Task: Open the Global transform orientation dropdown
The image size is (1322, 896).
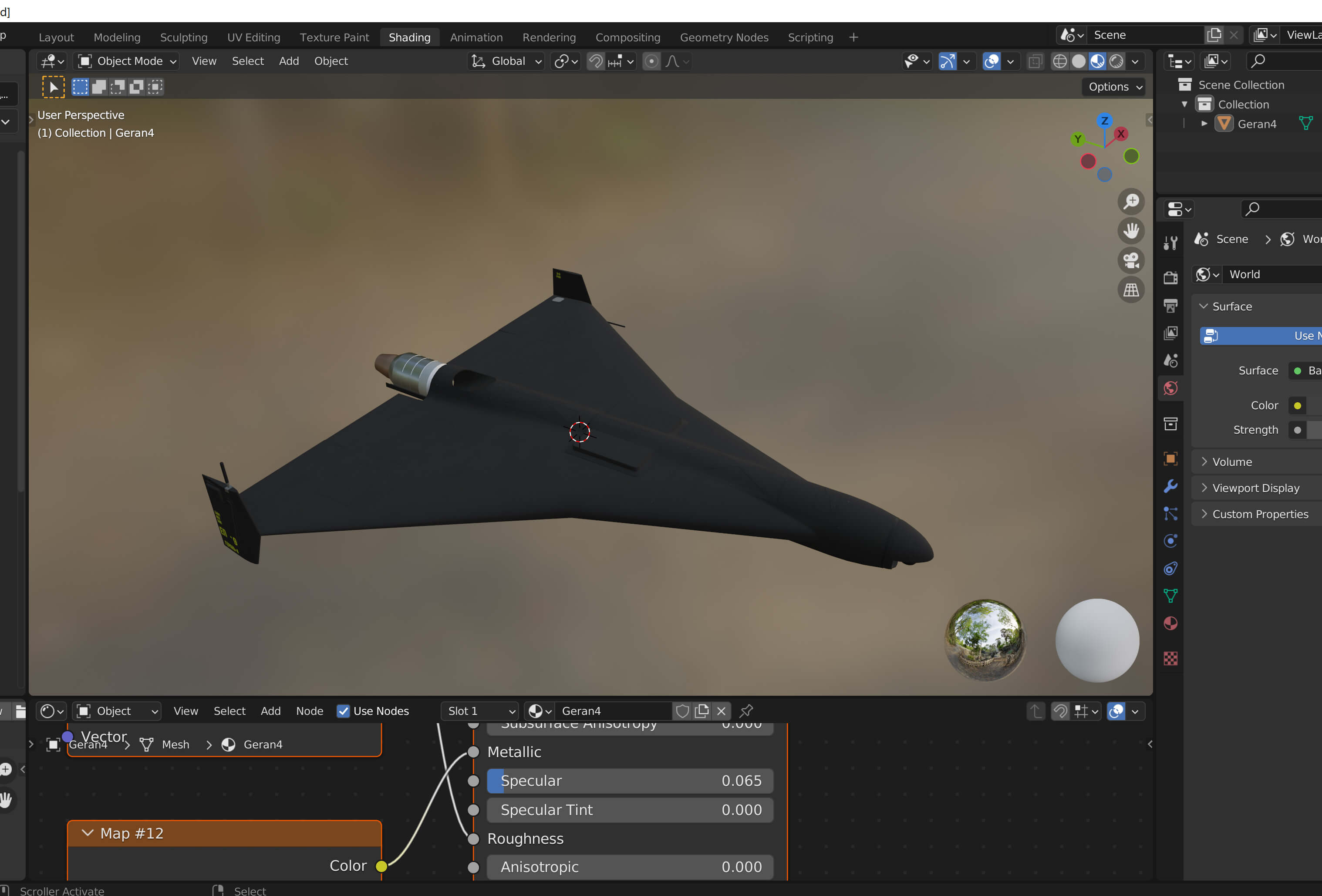Action: tap(506, 61)
